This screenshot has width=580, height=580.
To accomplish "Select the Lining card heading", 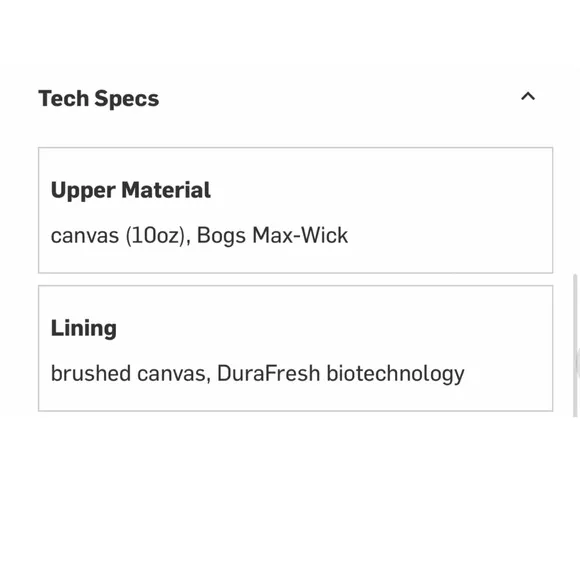I will 84,328.
